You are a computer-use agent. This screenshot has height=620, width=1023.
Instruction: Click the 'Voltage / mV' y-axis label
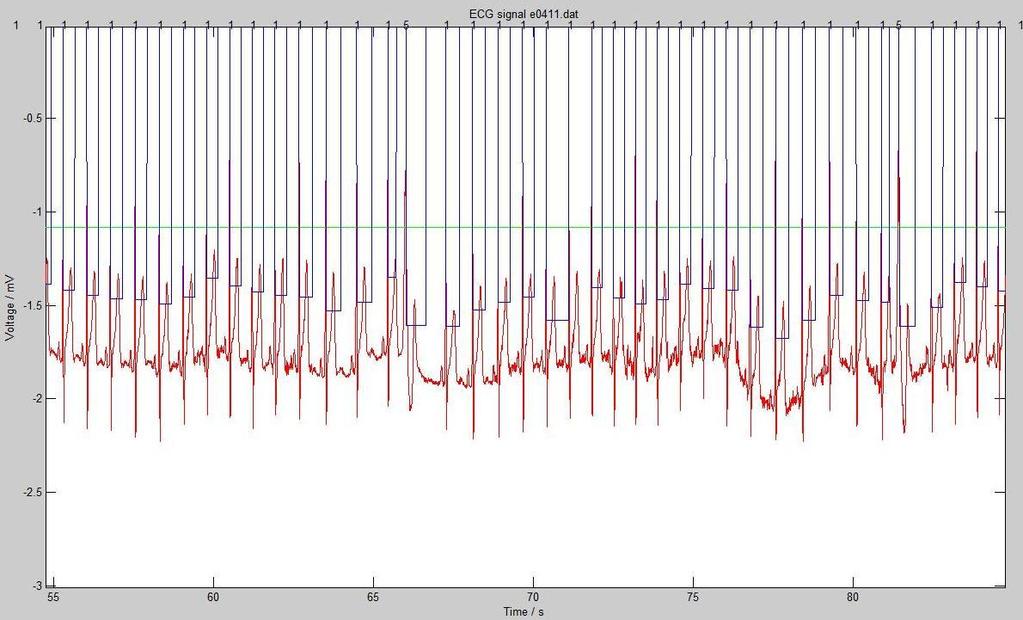[x=10, y=307]
